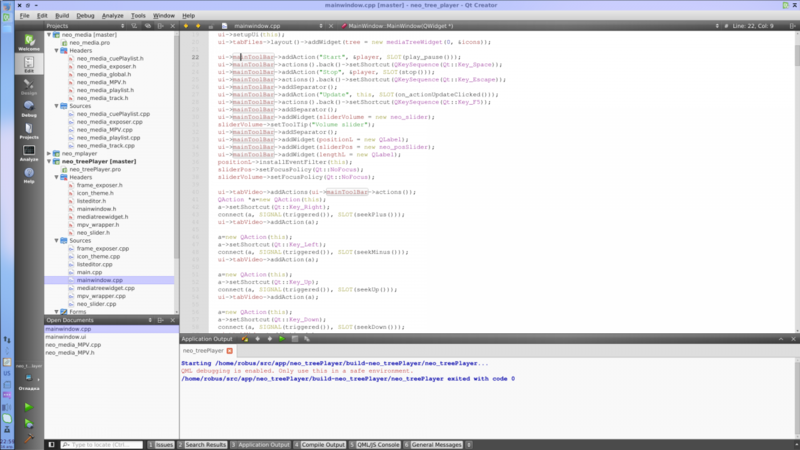The width and height of the screenshot is (800, 450).
Task: Open the Analyze menu
Action: 112,16
